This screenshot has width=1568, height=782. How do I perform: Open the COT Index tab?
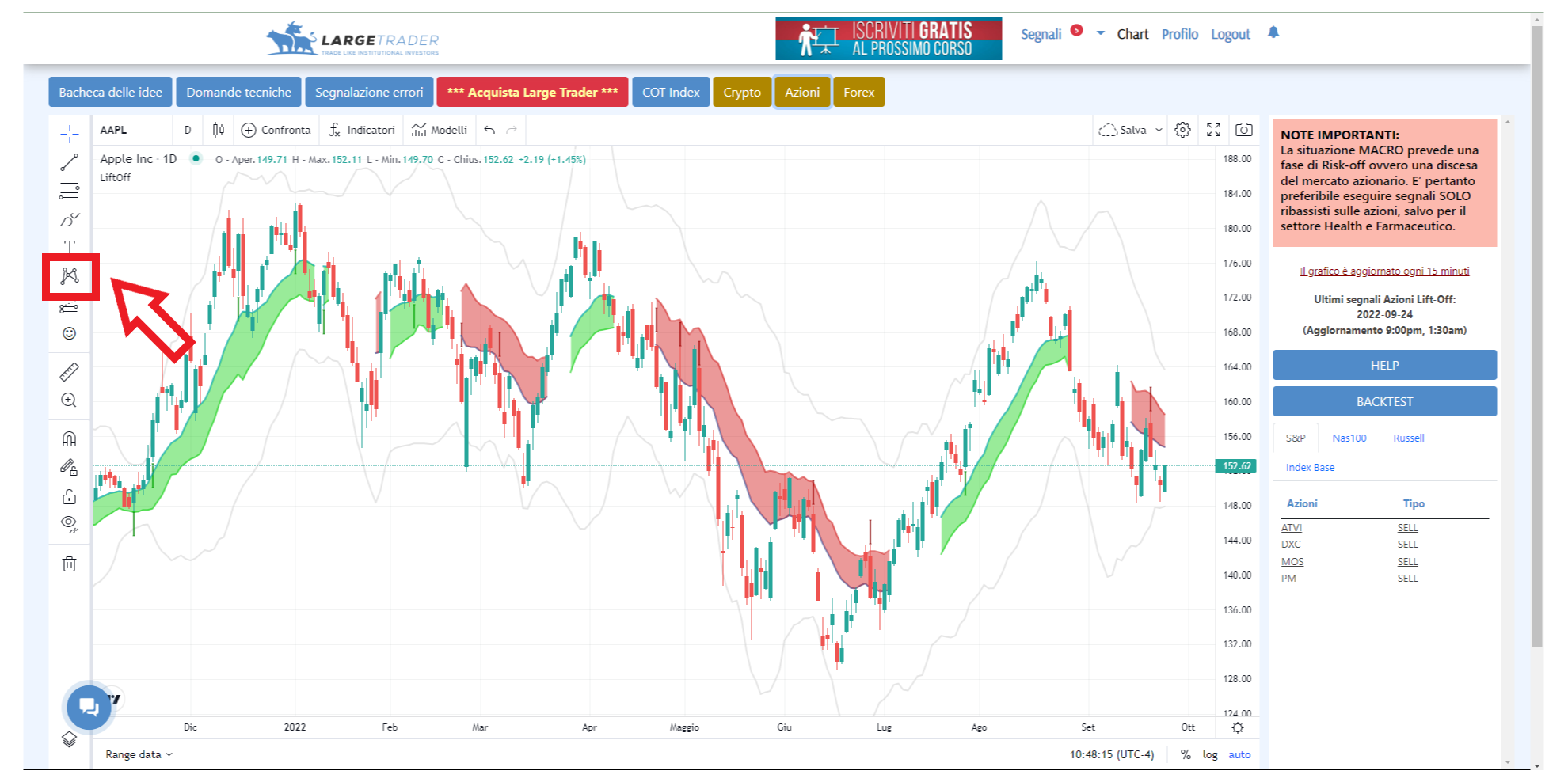[671, 92]
